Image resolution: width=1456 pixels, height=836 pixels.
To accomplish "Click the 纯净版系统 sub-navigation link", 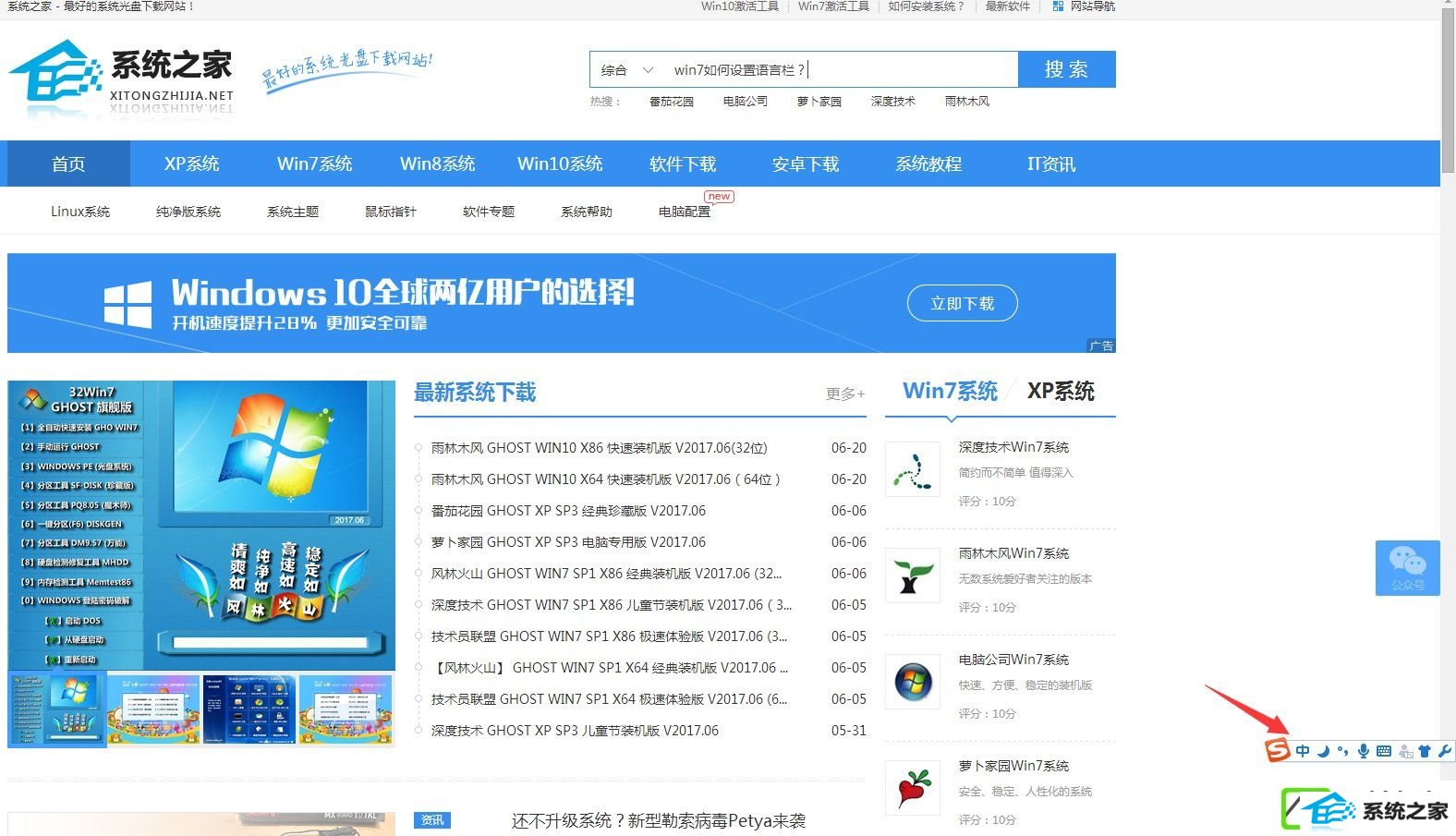I will [188, 212].
